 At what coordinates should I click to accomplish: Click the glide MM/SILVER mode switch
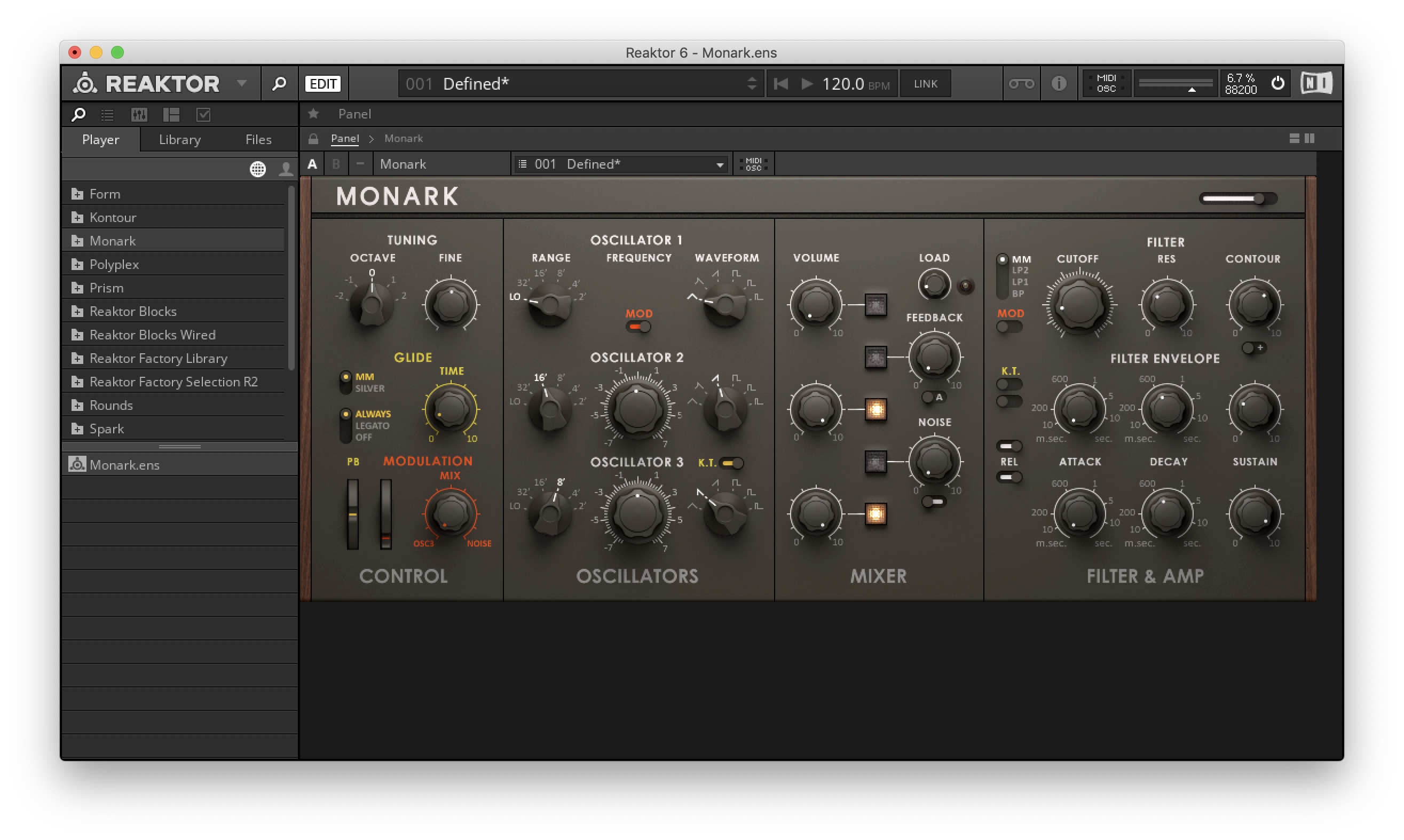(345, 383)
